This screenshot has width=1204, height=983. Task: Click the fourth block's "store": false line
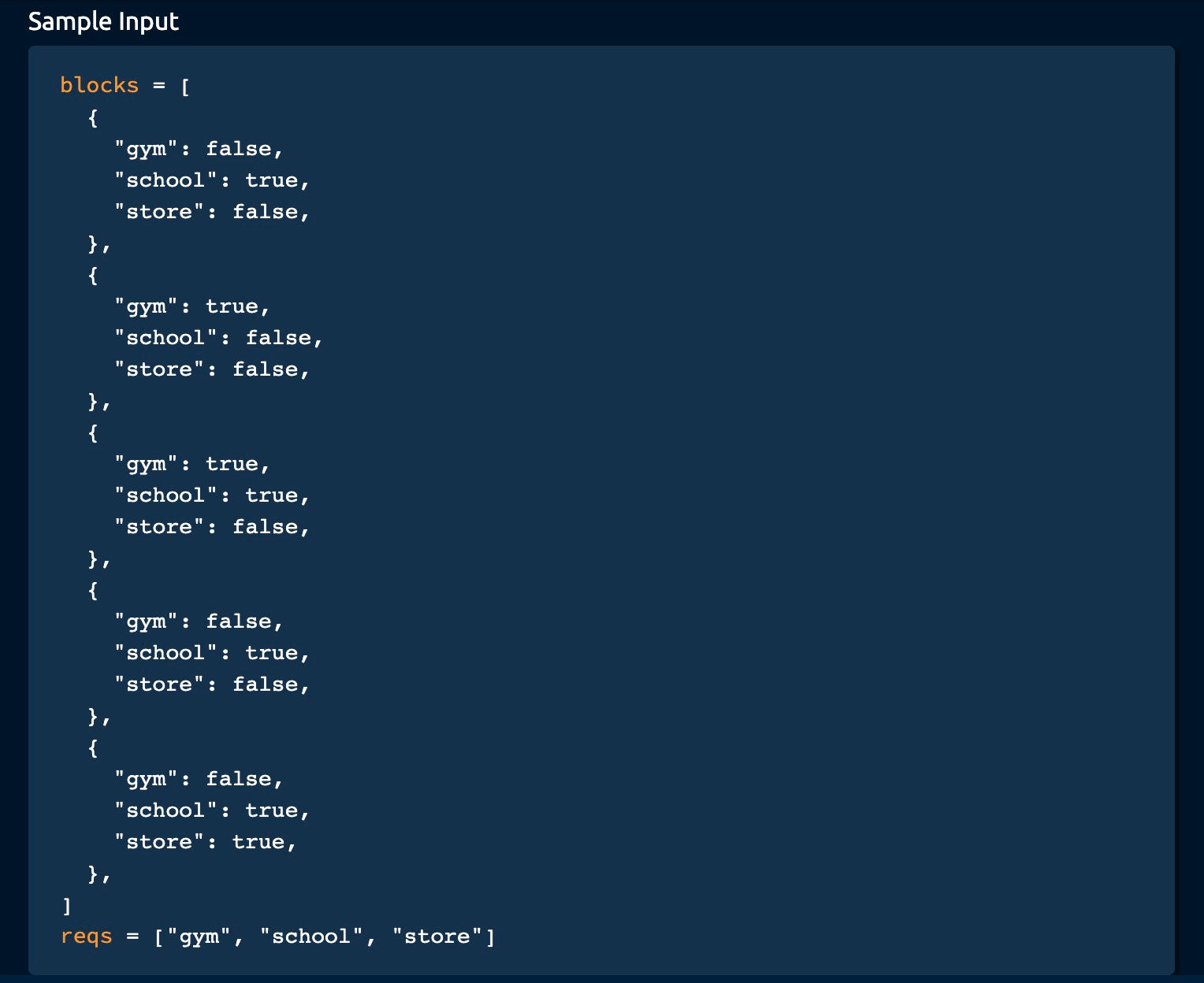click(x=212, y=684)
